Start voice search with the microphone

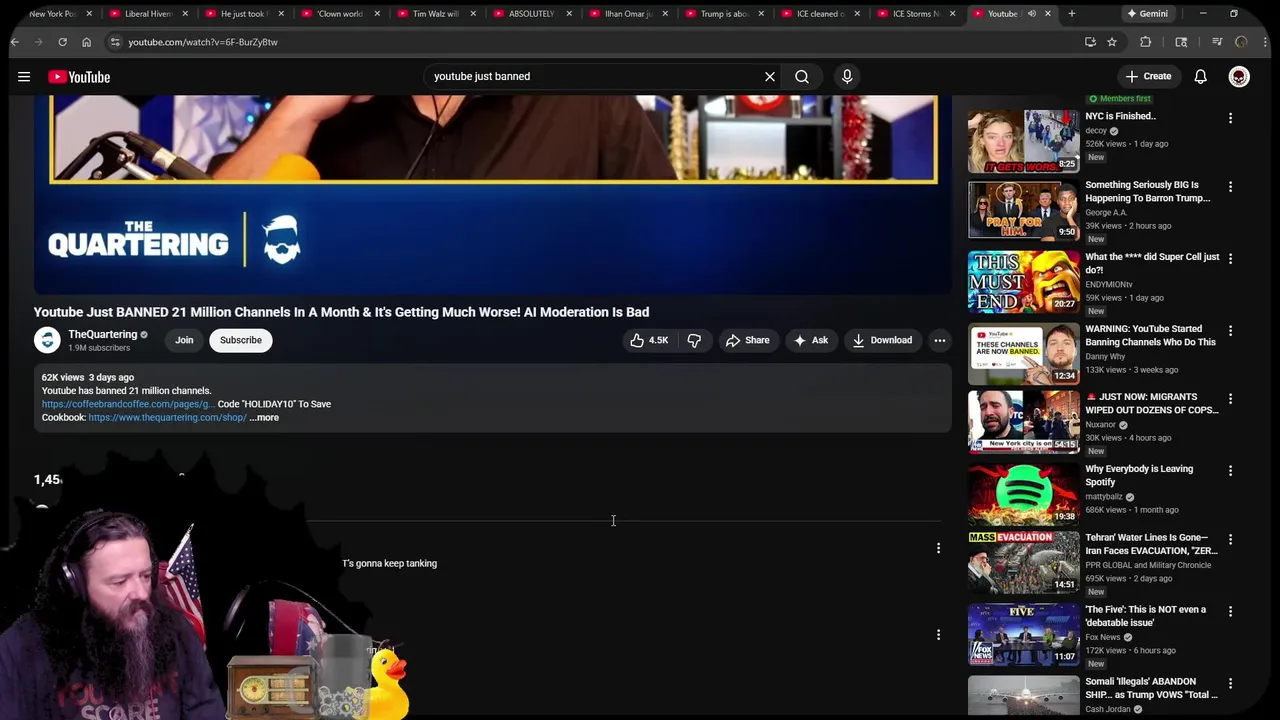(x=847, y=76)
